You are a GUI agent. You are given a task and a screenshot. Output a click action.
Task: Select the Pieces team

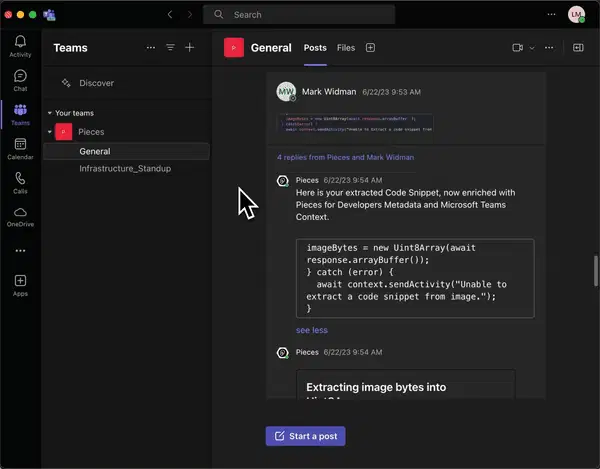[91, 132]
